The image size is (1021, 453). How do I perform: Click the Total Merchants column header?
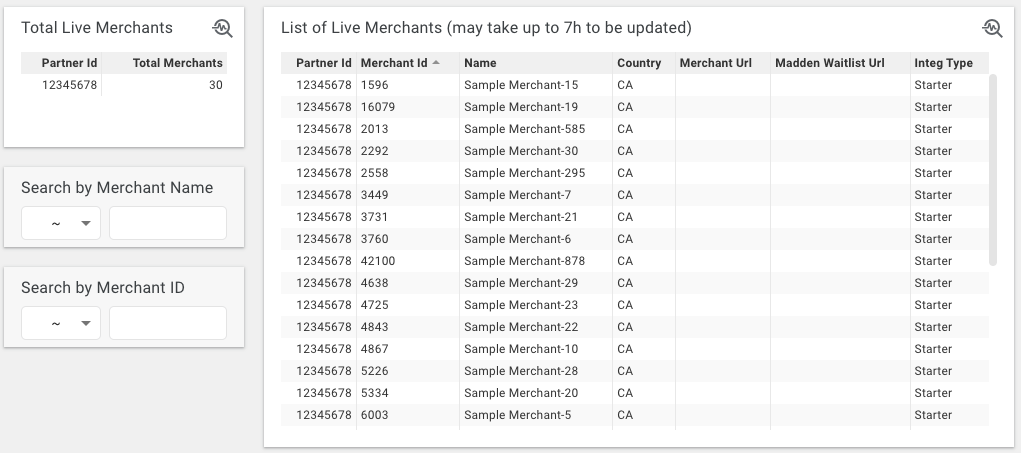click(x=177, y=63)
